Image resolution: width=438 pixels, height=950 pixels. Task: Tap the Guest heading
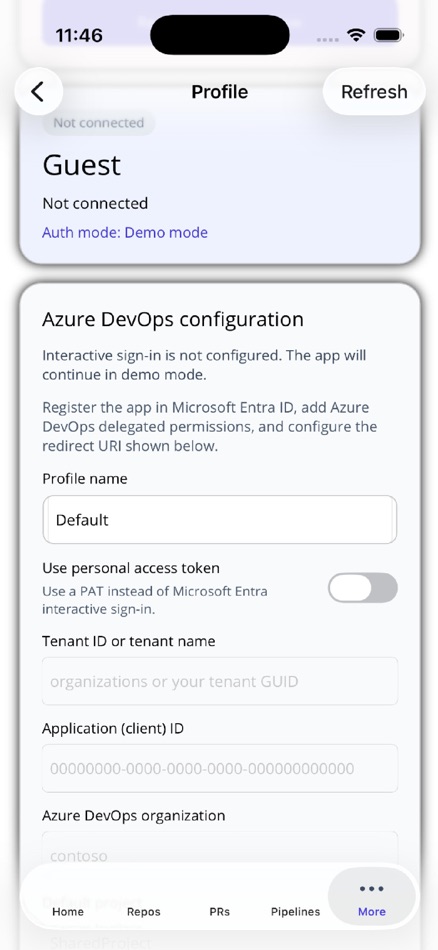(82, 165)
